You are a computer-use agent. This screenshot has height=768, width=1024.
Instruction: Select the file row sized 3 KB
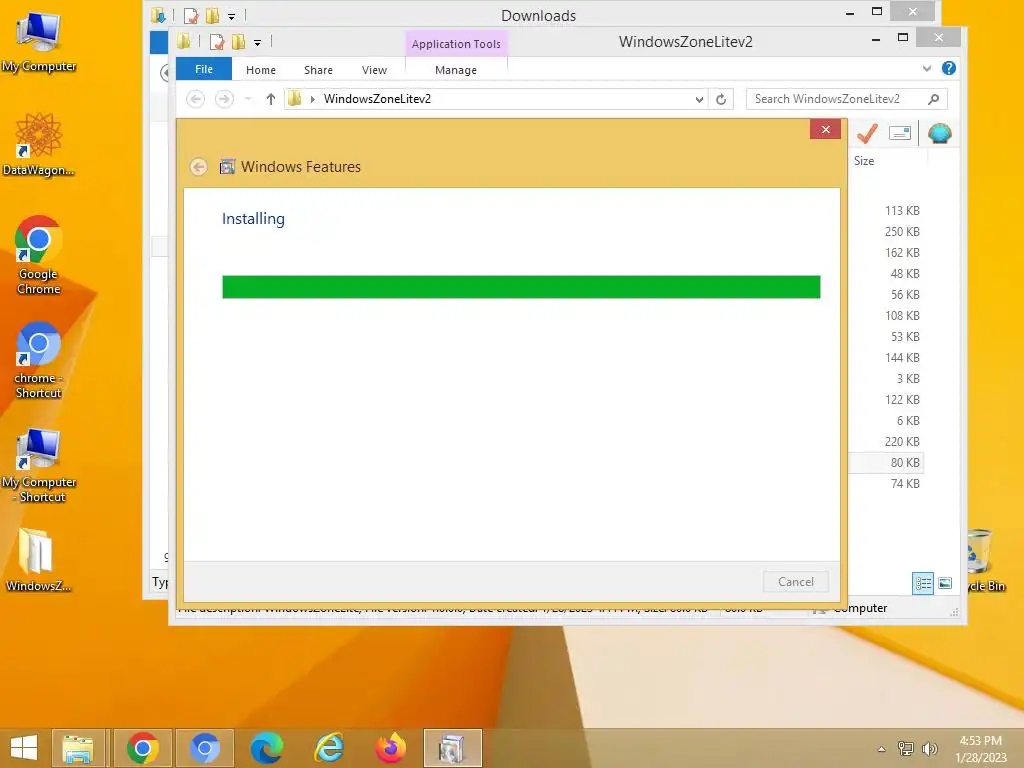(886, 379)
